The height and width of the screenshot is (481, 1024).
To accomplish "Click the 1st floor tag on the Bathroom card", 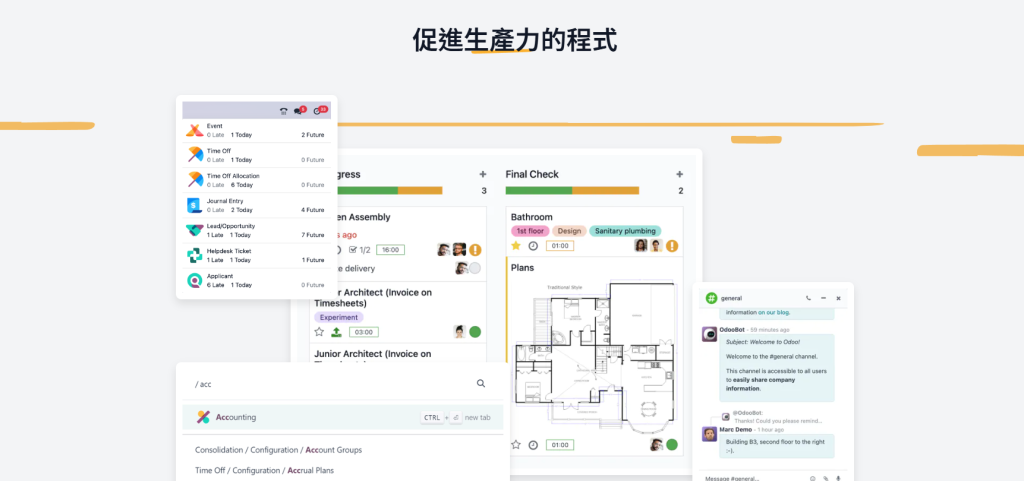I will [530, 231].
